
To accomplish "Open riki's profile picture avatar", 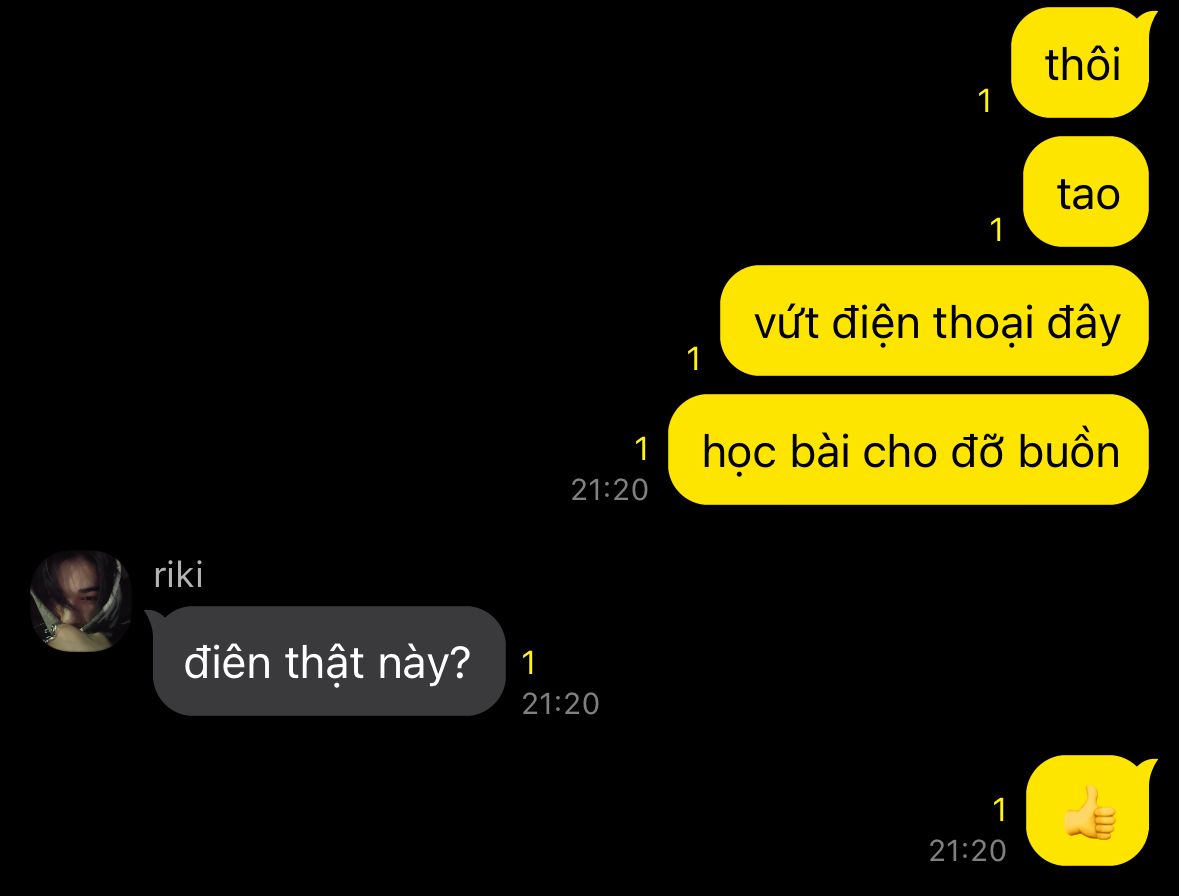I will (80, 601).
